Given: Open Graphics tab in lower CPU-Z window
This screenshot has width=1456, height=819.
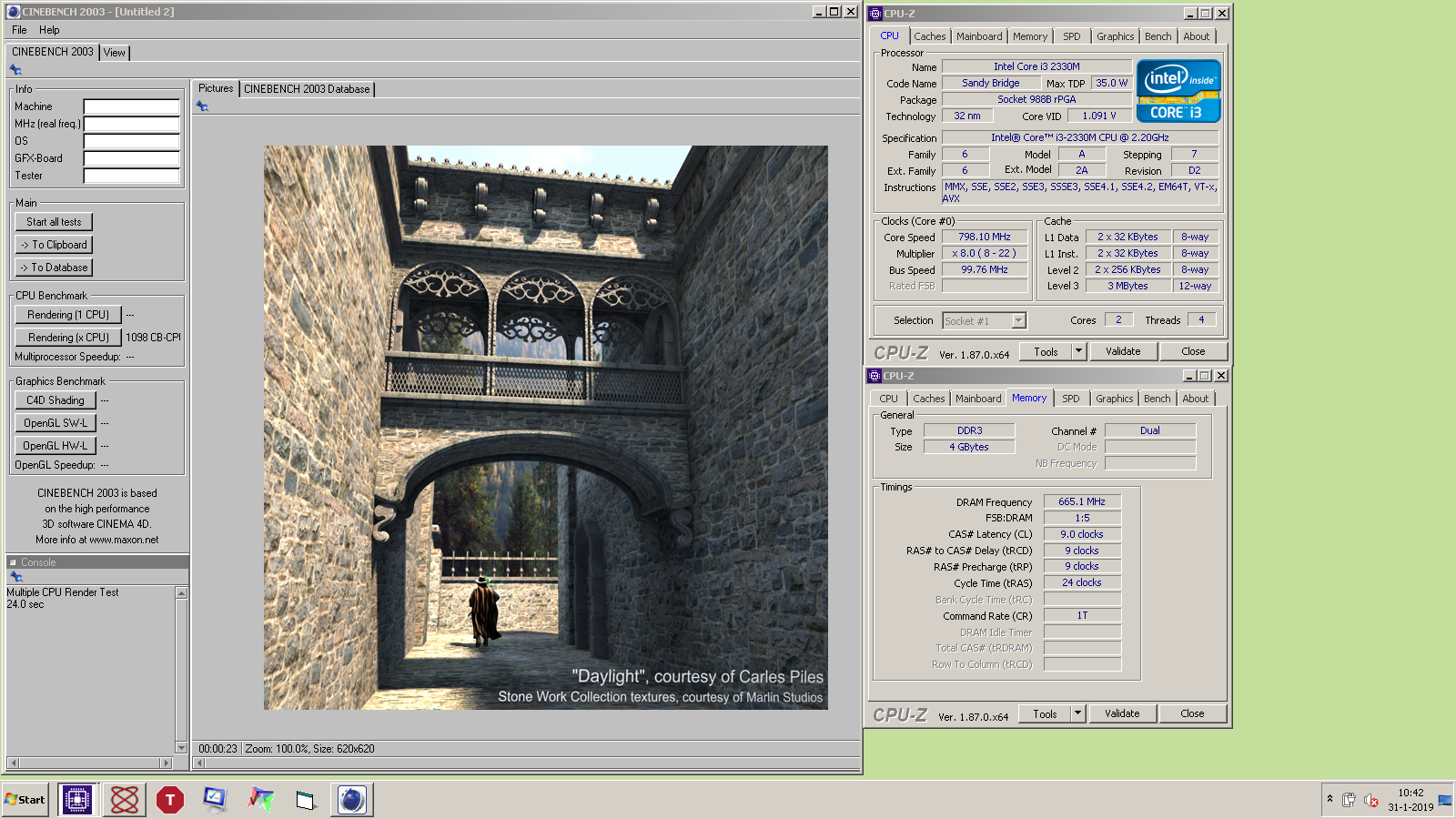Looking at the screenshot, I should [1115, 399].
